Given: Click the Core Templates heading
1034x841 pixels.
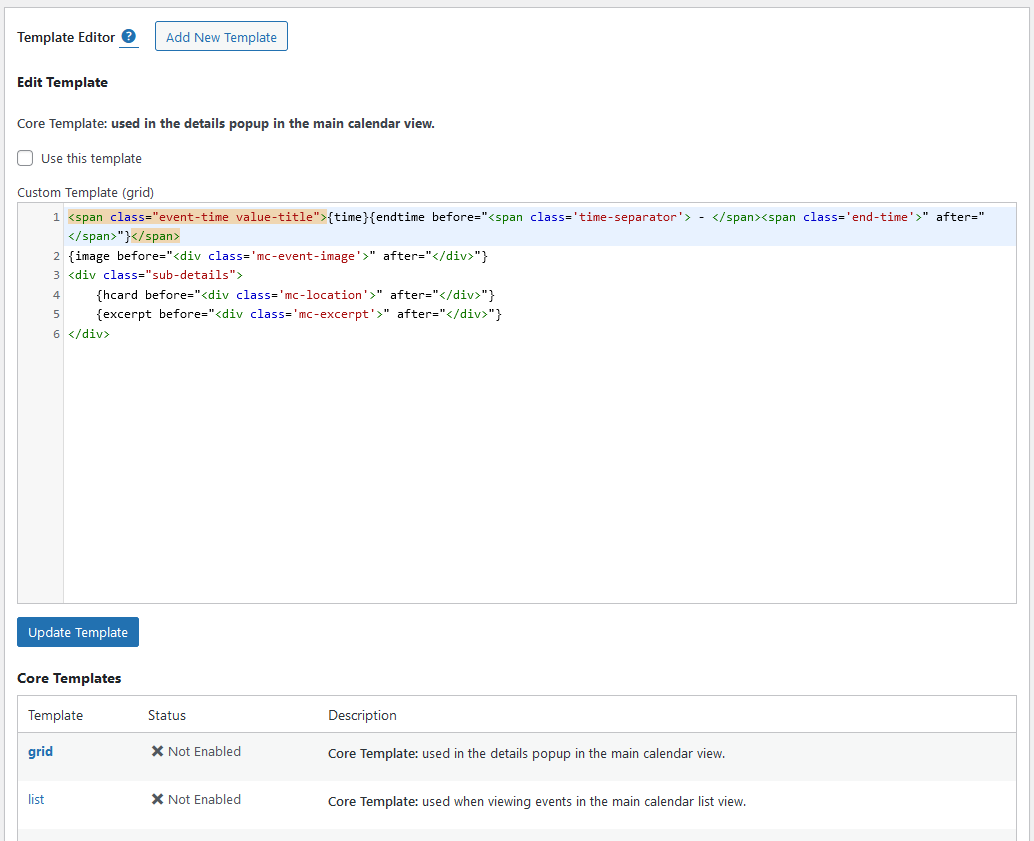Looking at the screenshot, I should [x=69, y=678].
